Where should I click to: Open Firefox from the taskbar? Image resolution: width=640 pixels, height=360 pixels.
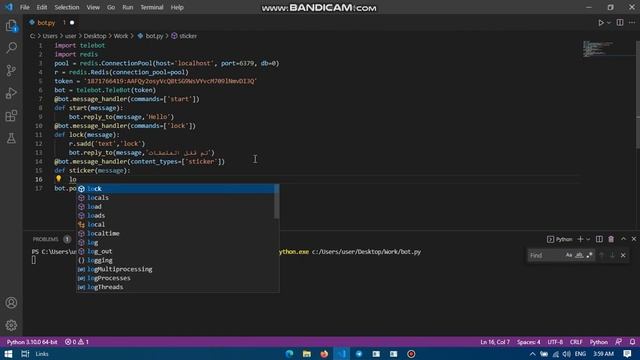pos(324,354)
